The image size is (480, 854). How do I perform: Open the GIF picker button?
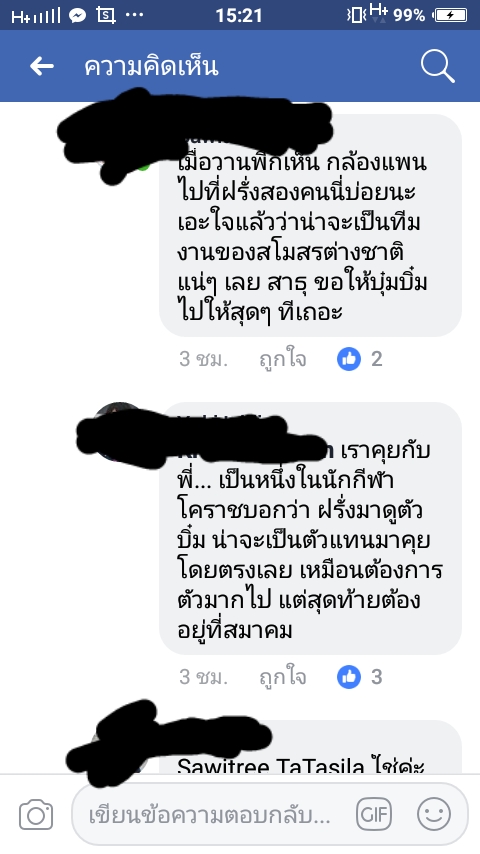(374, 815)
